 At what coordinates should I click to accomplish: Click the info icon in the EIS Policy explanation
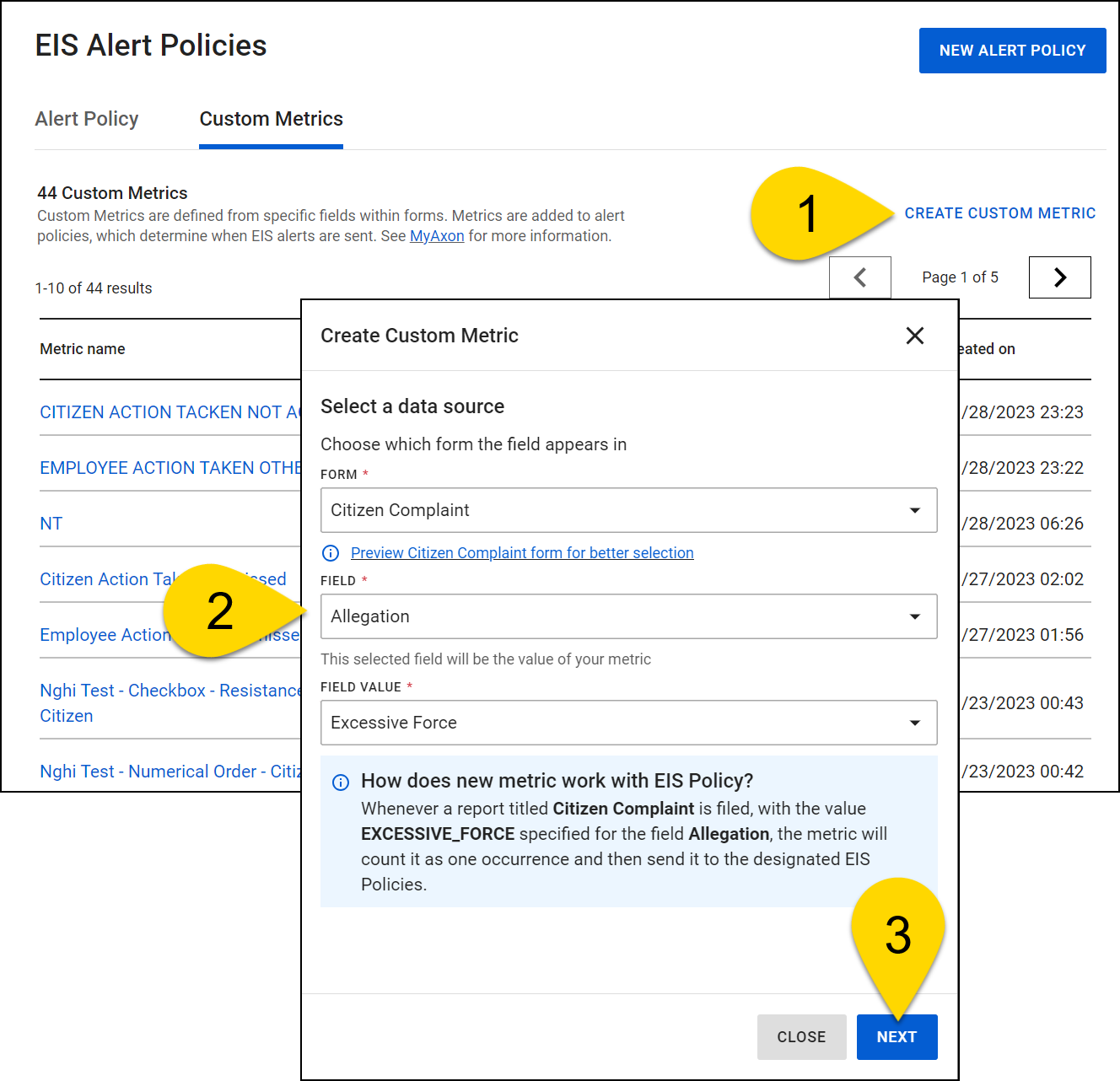[341, 783]
